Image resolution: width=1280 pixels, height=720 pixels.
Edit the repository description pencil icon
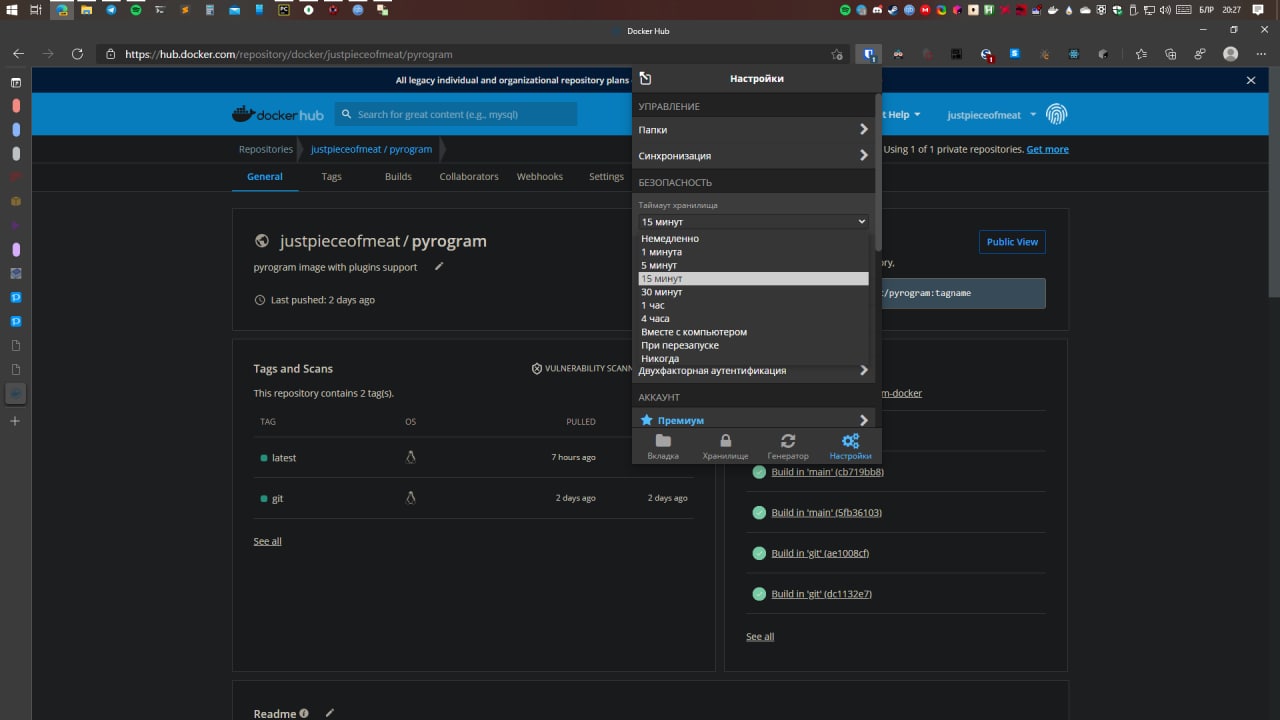pos(439,266)
